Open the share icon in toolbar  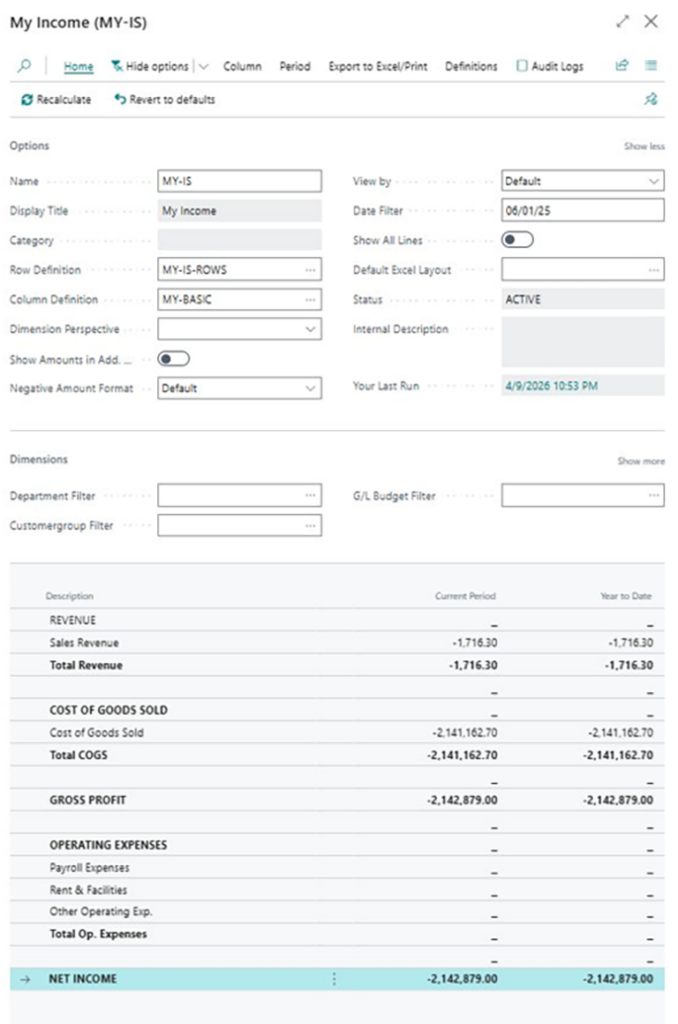[x=622, y=65]
